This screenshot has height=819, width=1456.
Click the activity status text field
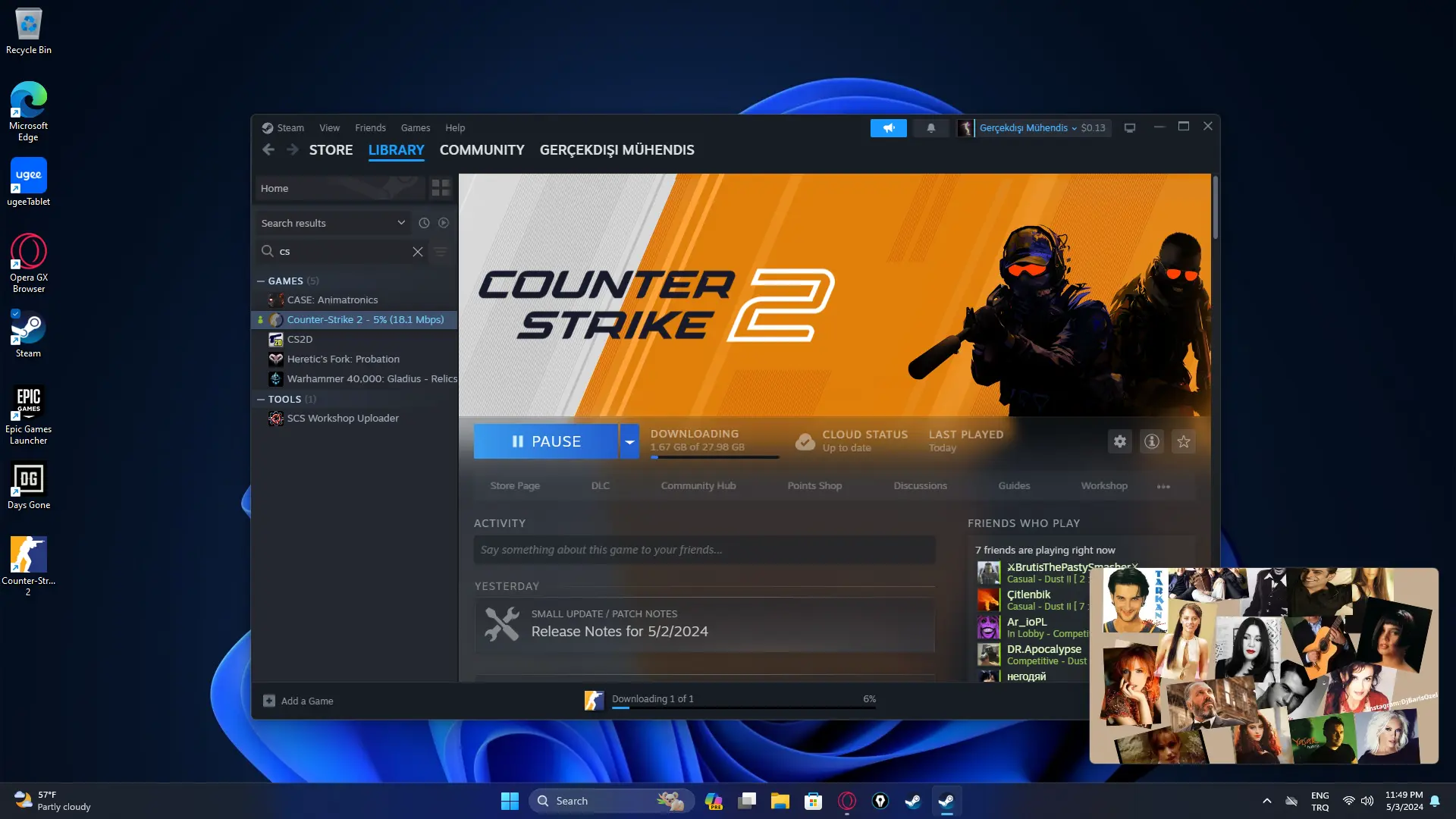click(x=704, y=550)
